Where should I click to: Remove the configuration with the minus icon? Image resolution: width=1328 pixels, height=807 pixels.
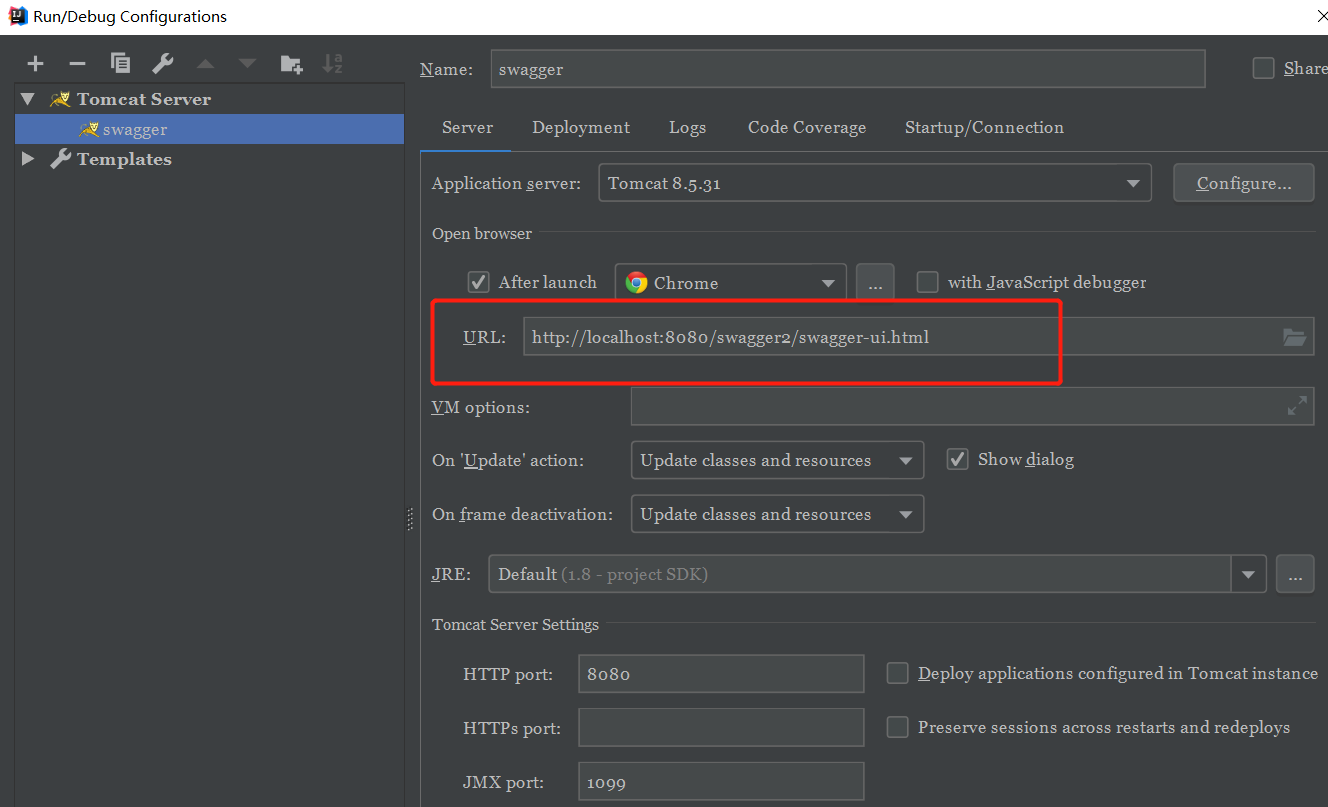pos(77,64)
